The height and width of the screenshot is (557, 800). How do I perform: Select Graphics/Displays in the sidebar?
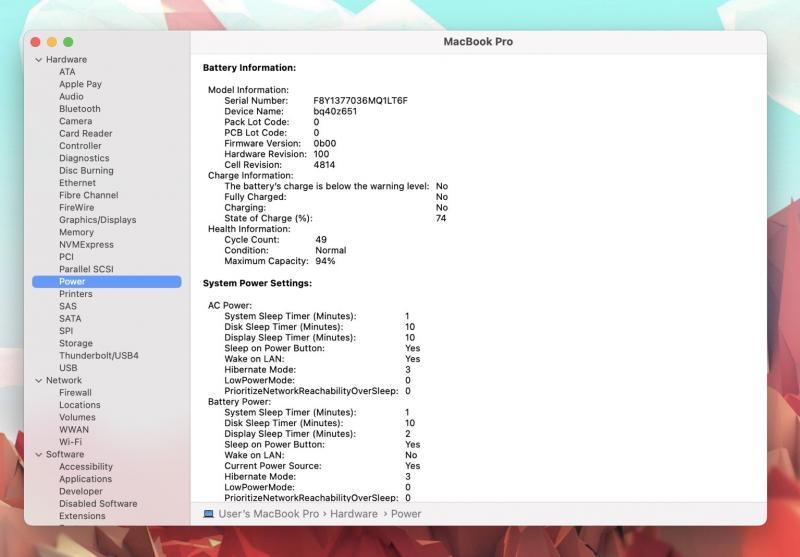tap(97, 220)
